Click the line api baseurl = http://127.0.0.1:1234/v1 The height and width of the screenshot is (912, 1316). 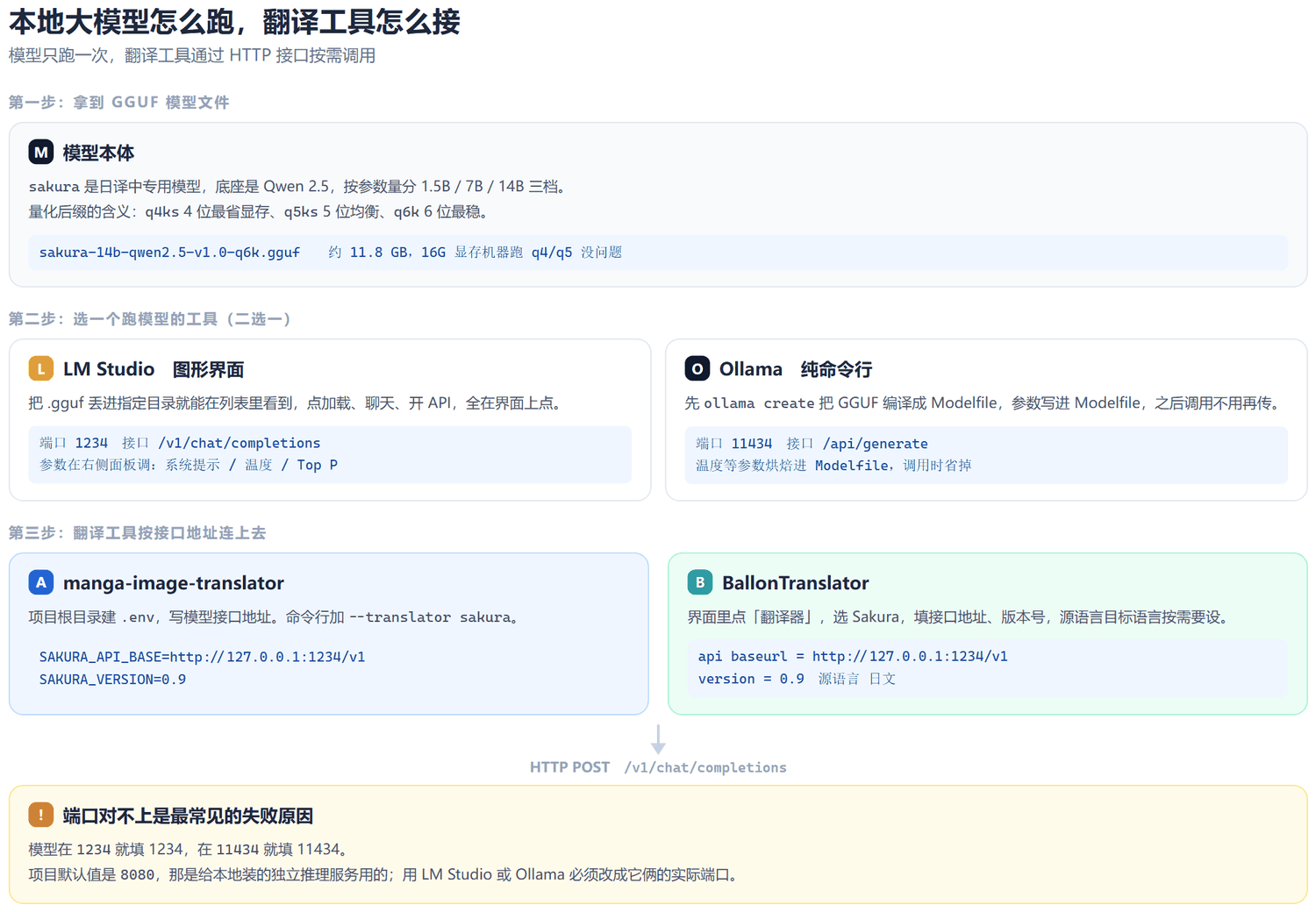pyautogui.click(x=853, y=656)
